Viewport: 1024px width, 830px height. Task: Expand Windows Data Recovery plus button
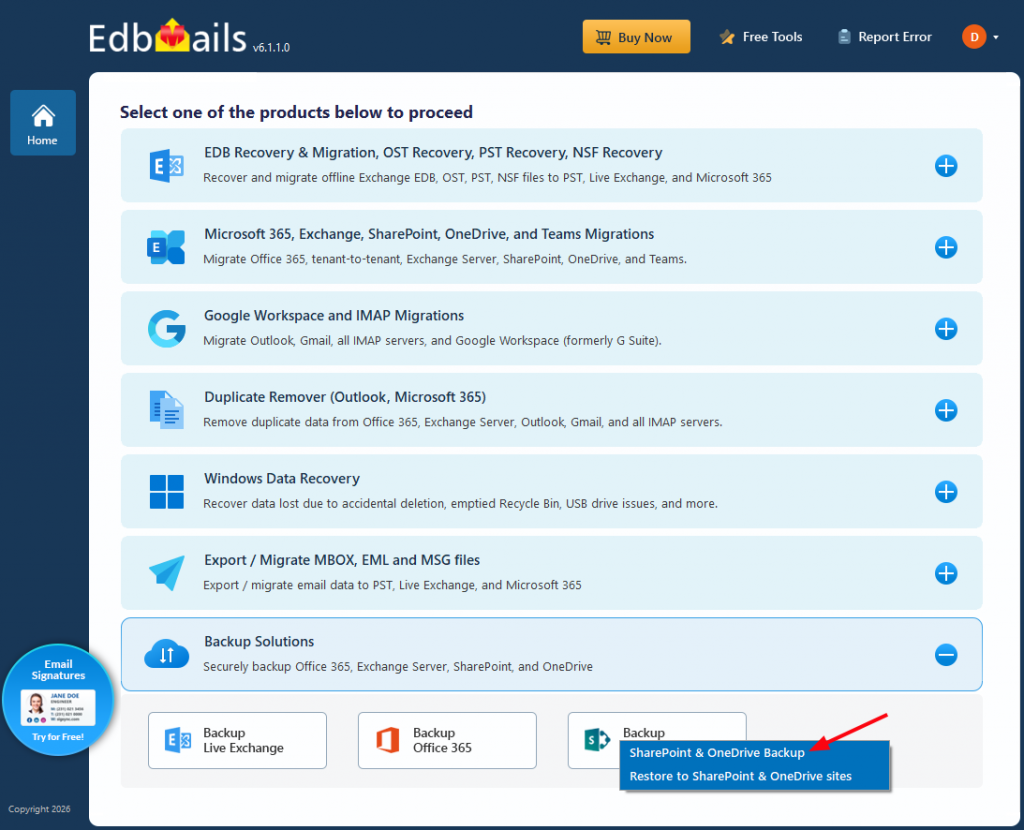pos(946,492)
